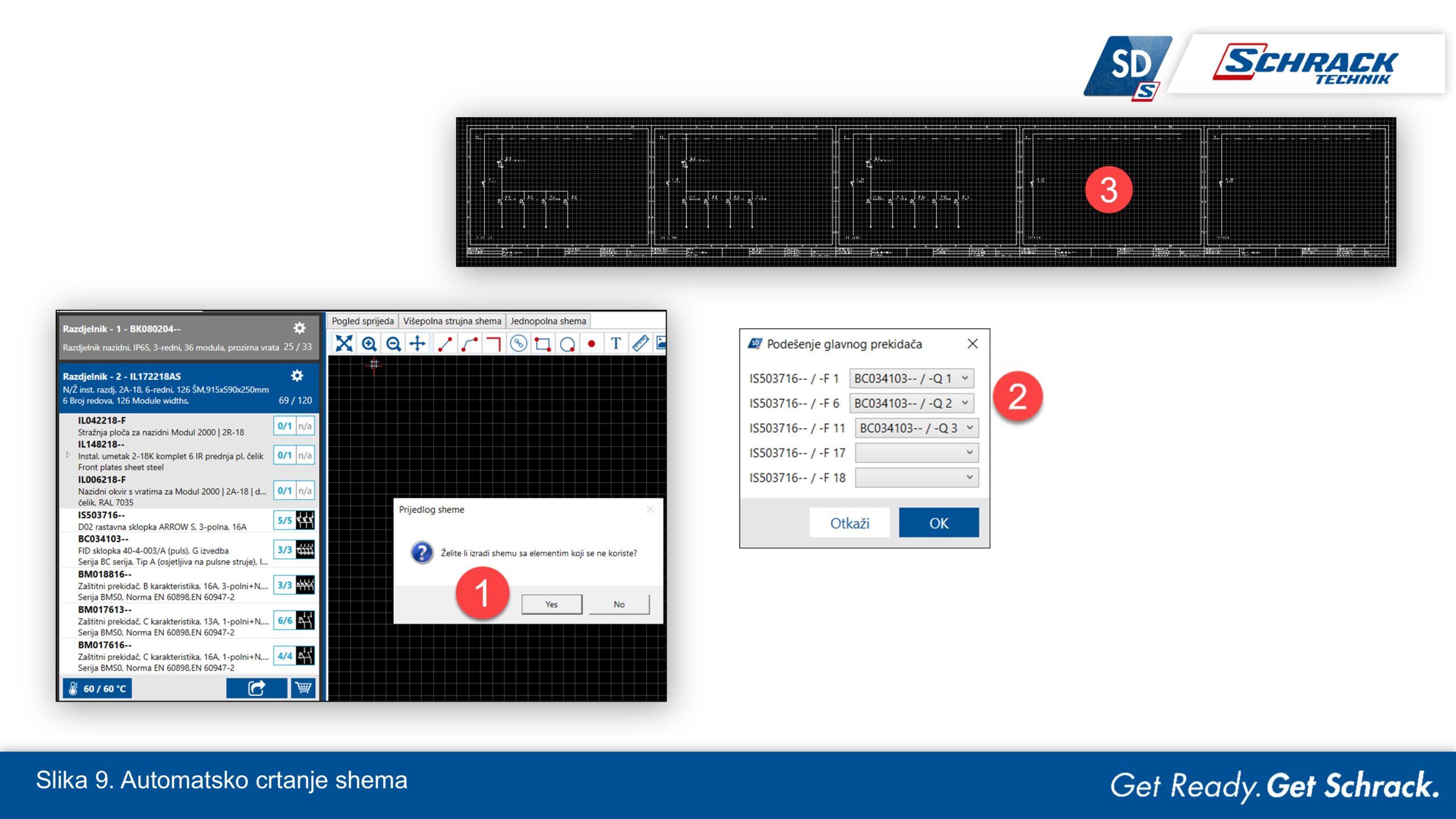Switch to Višepolna strujna shema tab
1456x819 pixels.
452,321
